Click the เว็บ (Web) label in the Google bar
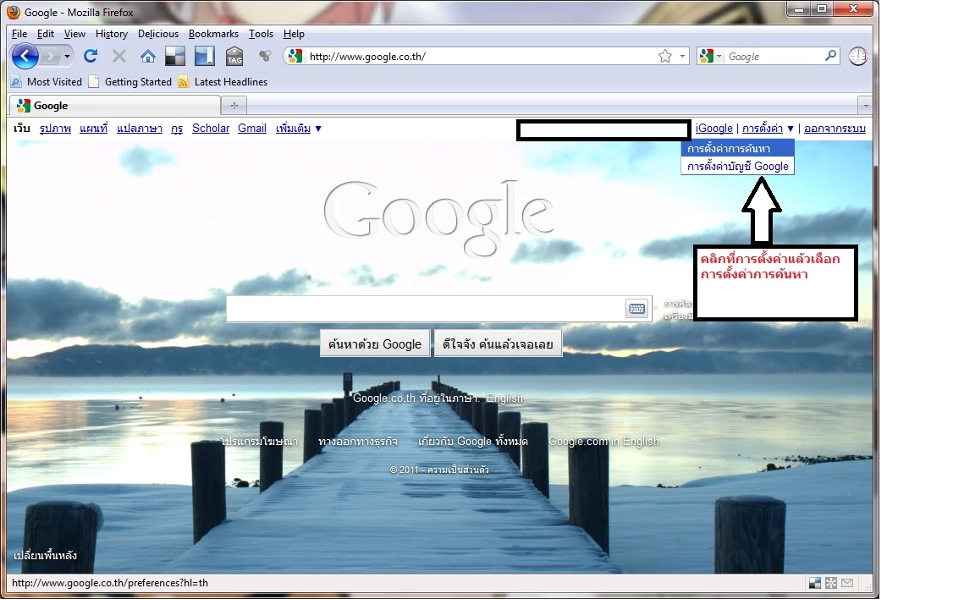977x600 pixels. click(x=22, y=128)
